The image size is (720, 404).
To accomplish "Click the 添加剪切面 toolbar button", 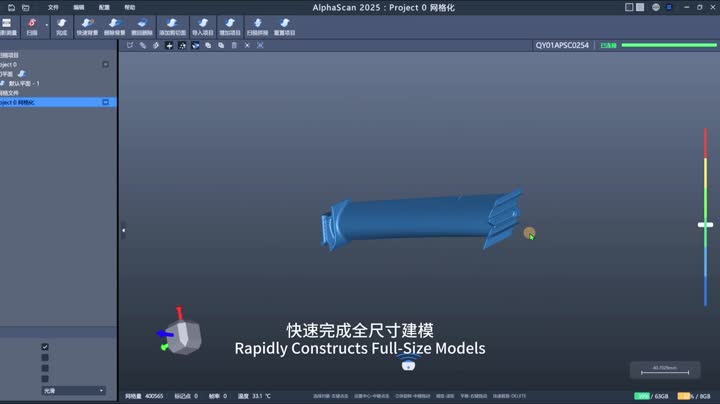I will (x=172, y=27).
